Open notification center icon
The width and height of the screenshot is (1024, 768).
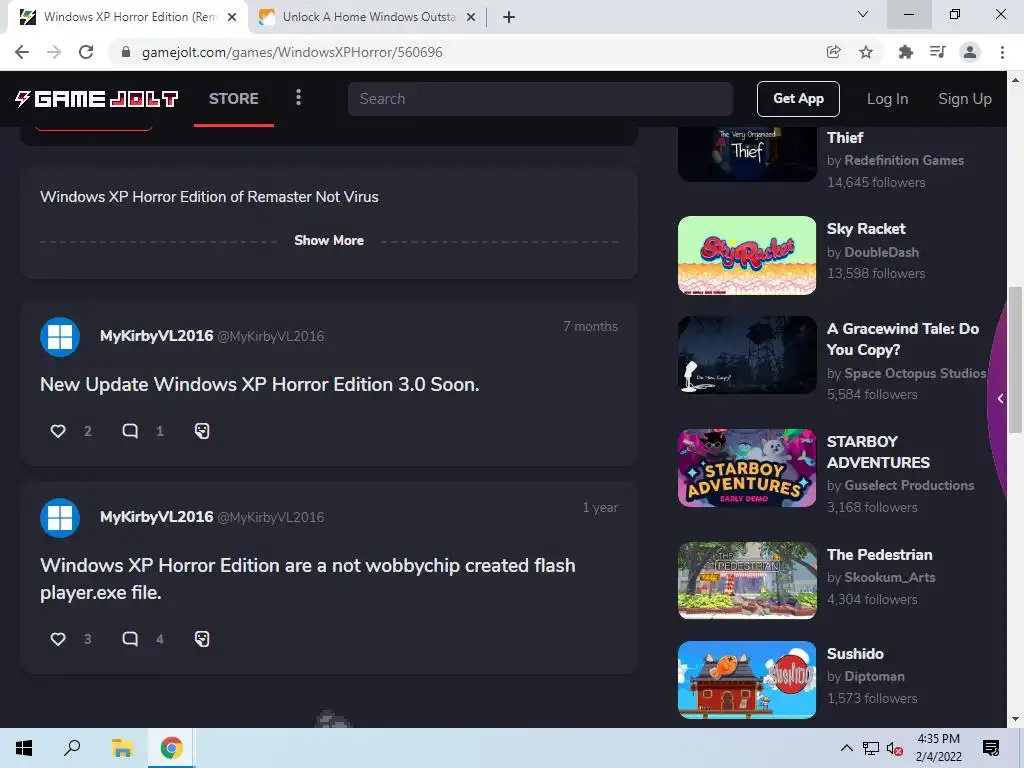pos(991,748)
